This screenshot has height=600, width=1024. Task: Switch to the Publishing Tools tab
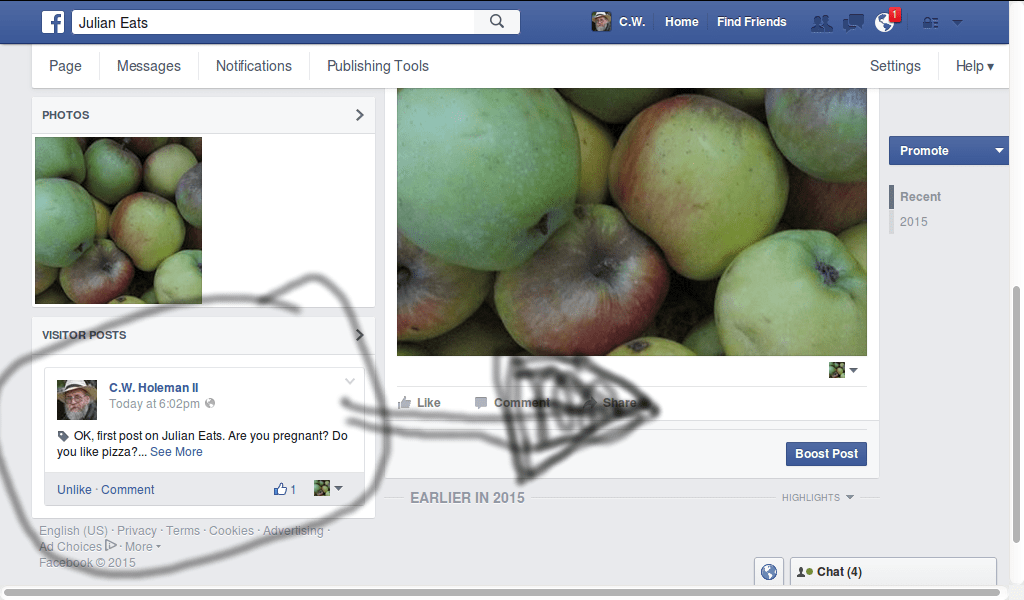coord(377,66)
